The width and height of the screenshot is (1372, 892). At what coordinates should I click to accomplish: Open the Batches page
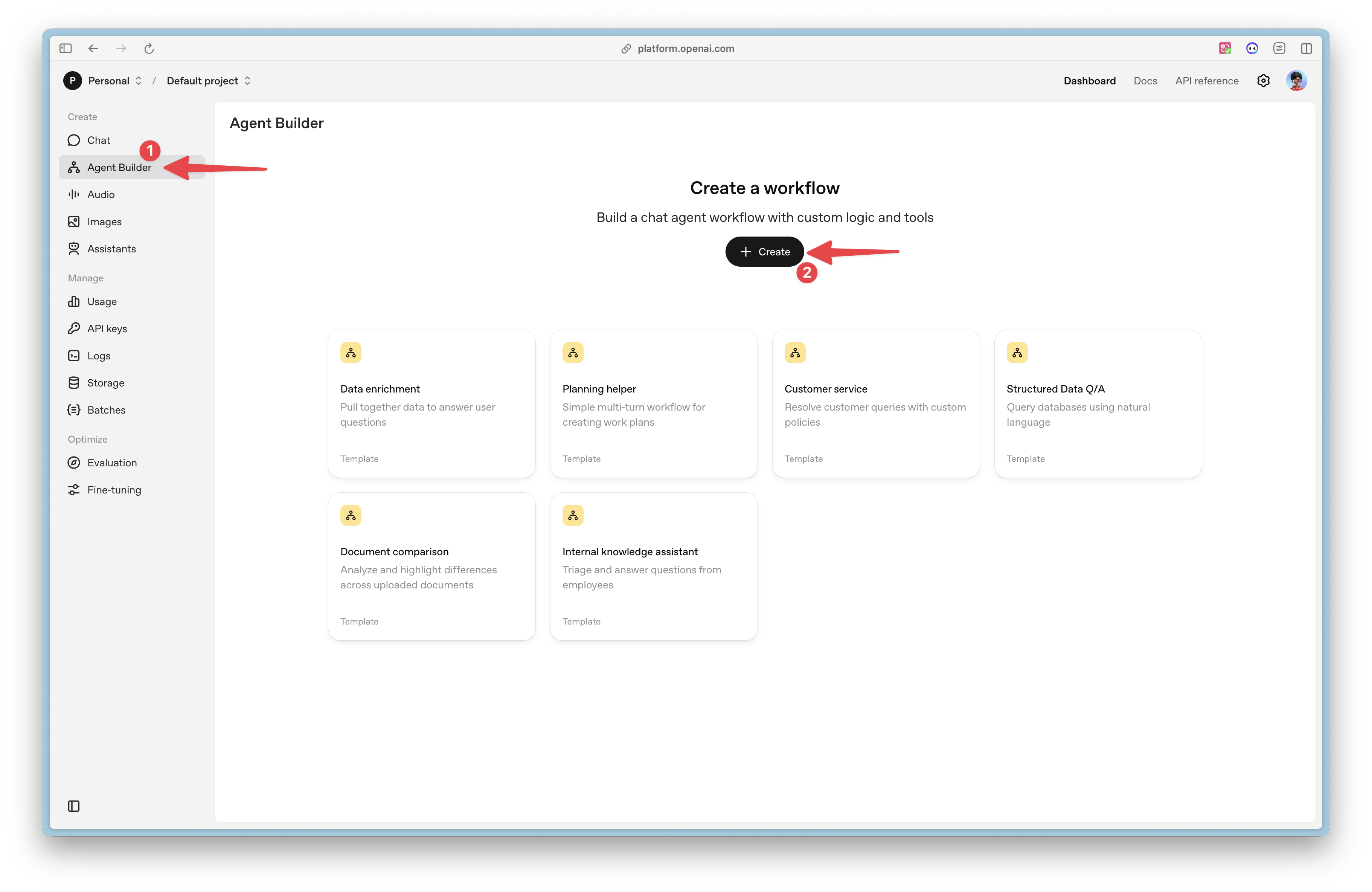point(131,410)
